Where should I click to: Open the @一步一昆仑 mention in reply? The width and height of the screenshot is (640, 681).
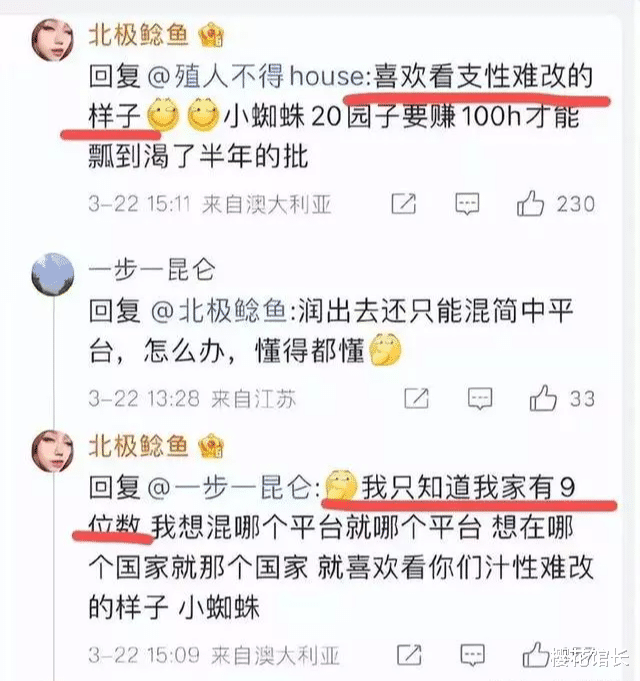[x=229, y=488]
